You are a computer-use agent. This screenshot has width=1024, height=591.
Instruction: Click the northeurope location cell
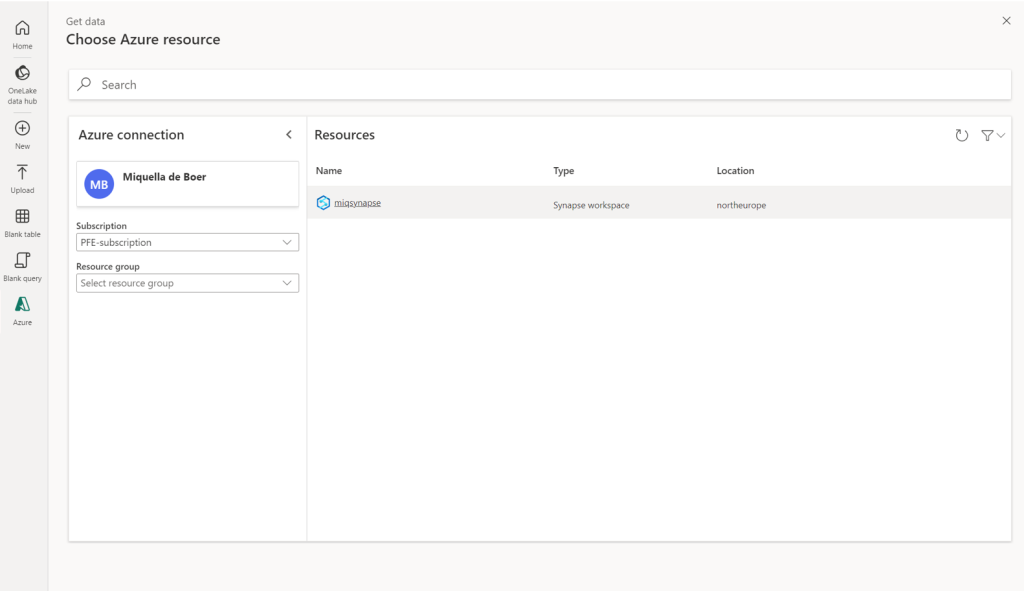click(x=741, y=205)
